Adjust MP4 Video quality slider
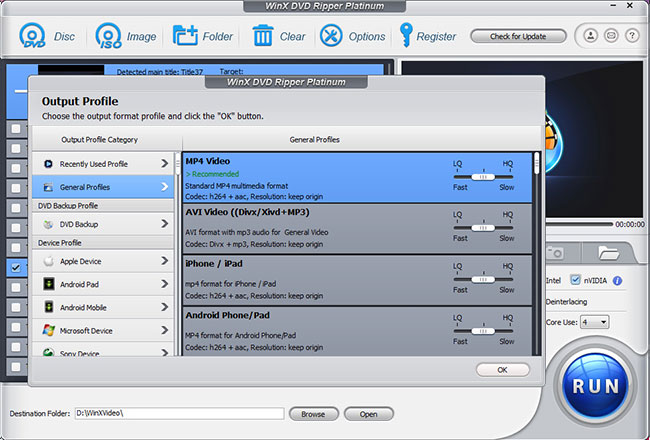This screenshot has height=440, width=650. coord(483,177)
